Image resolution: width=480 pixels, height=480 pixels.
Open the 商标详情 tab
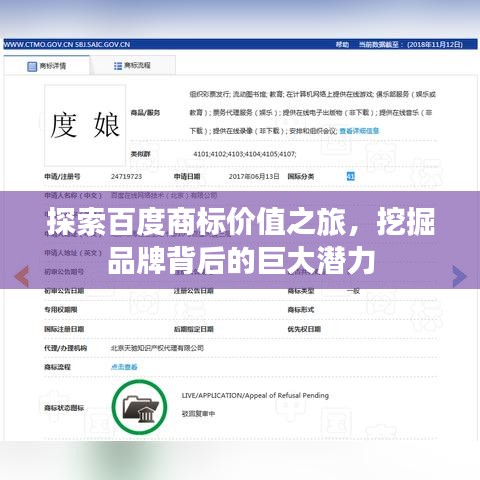click(x=47, y=66)
